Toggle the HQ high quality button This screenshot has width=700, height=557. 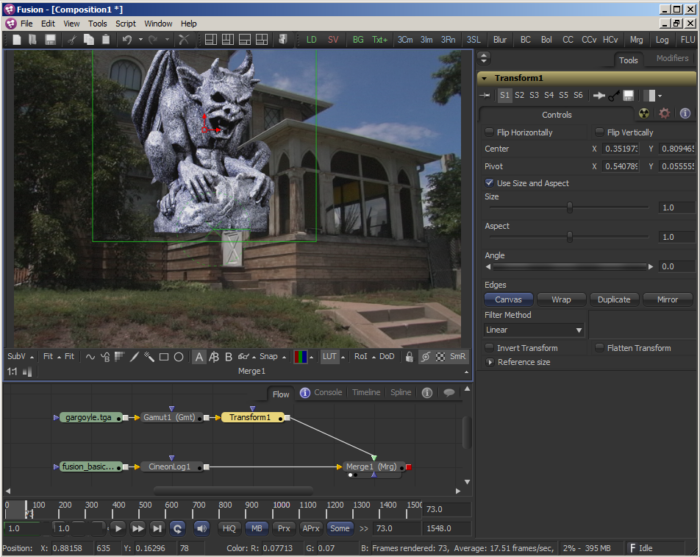click(x=229, y=528)
